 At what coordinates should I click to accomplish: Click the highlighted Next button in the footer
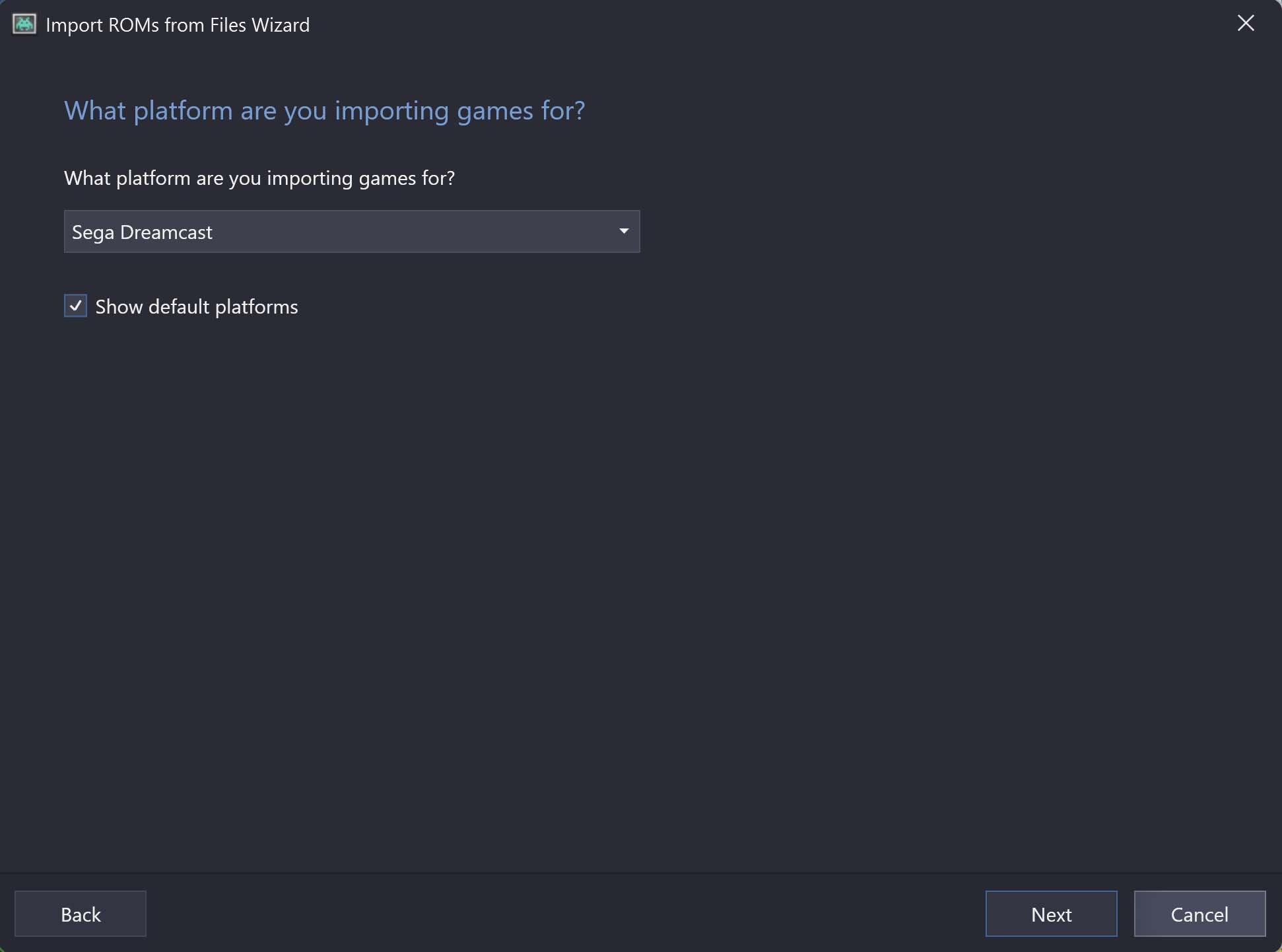(x=1052, y=914)
